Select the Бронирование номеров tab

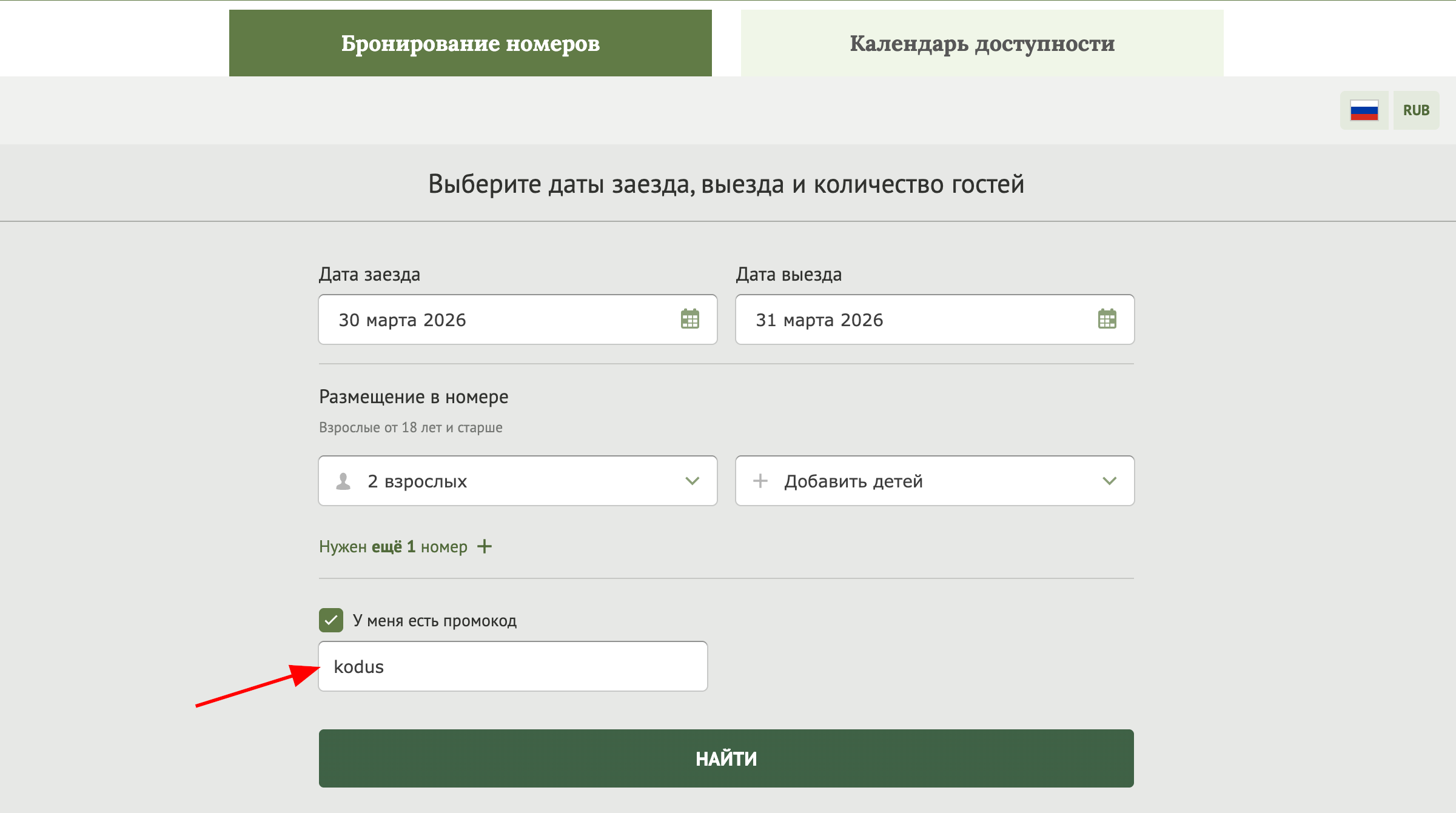pos(470,43)
